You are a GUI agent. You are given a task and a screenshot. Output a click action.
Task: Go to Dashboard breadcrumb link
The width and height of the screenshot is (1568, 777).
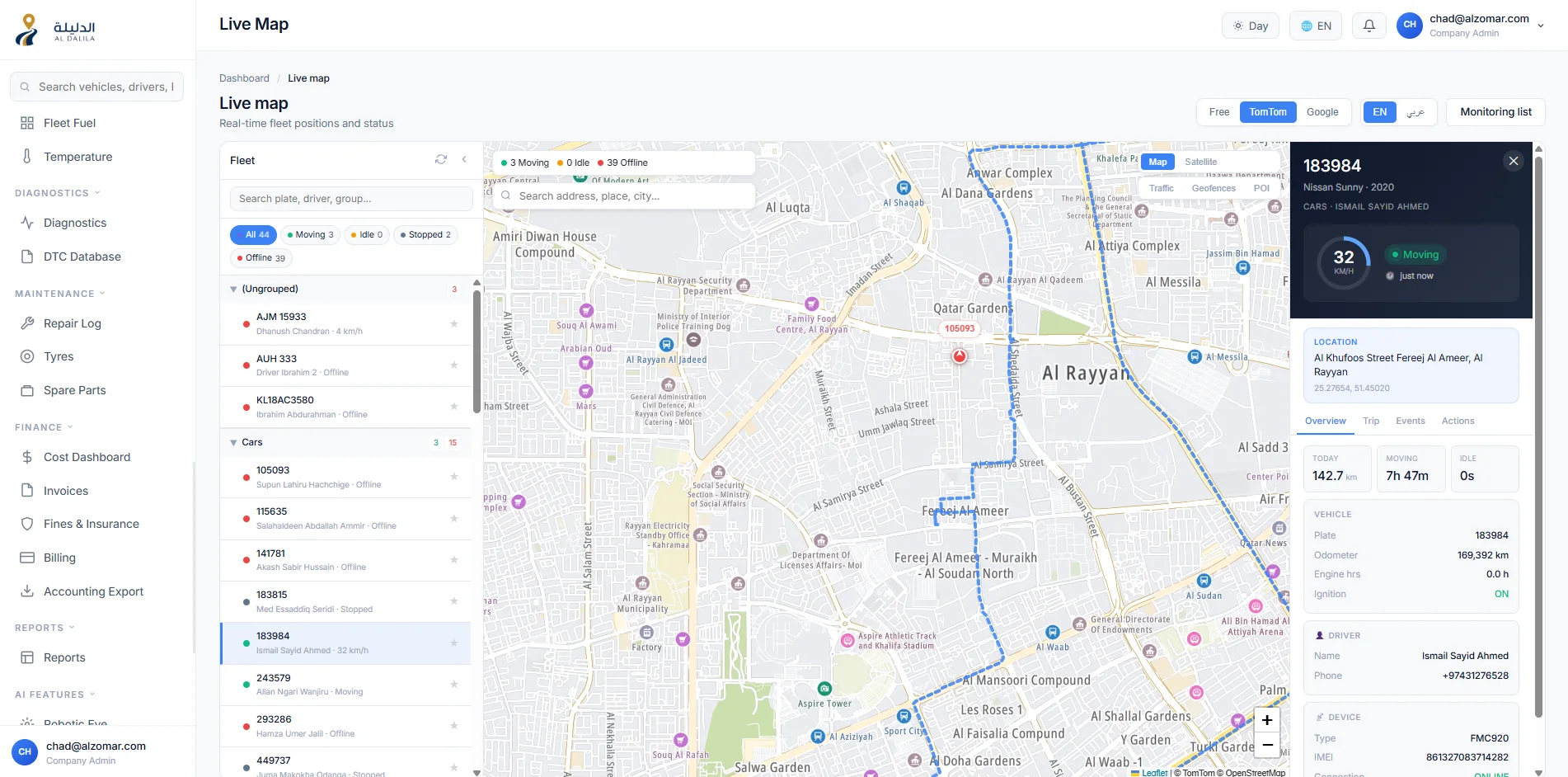tap(244, 78)
